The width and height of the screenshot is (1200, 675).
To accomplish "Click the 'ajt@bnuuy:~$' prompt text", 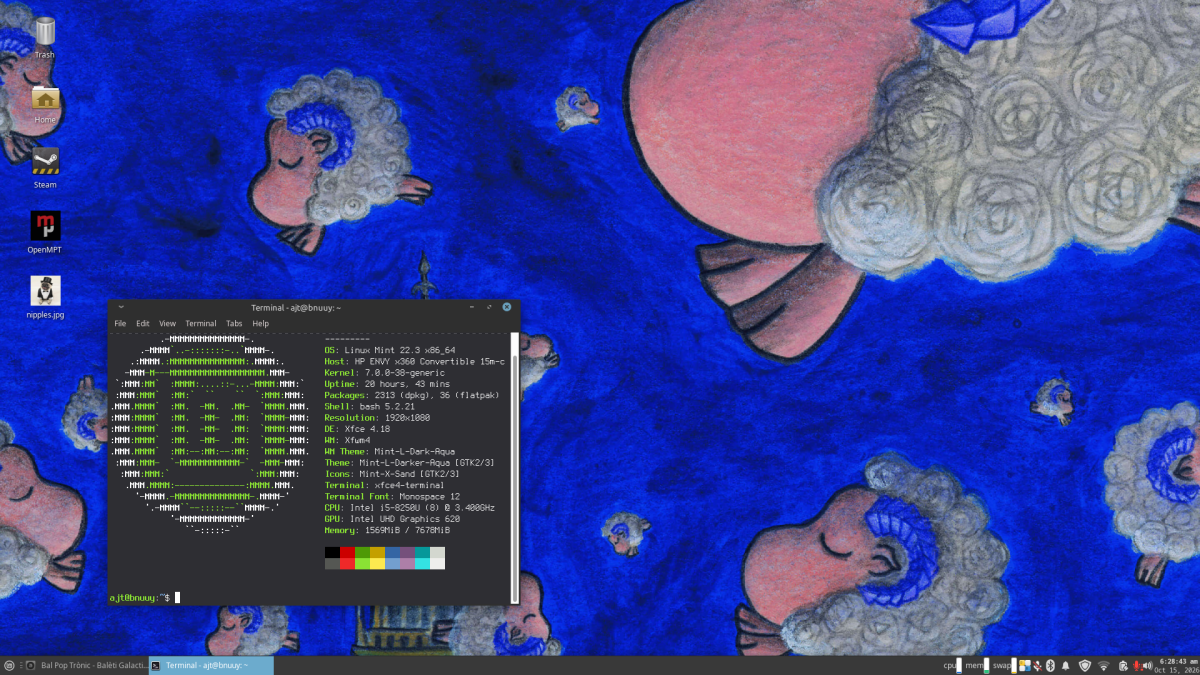I will (x=139, y=598).
